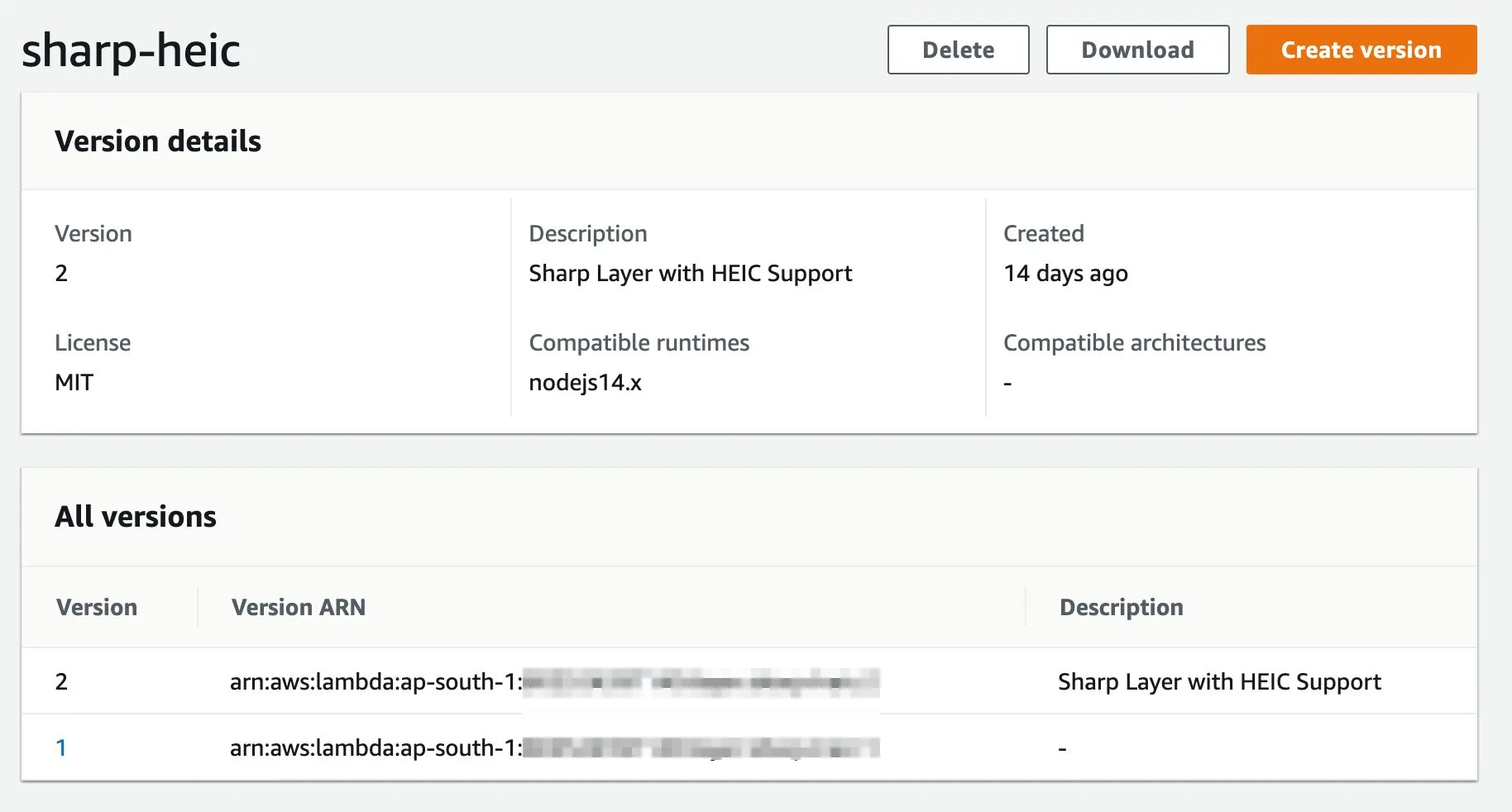Click the Version details heading
Screen dimensions: 1512x812
coord(158,141)
